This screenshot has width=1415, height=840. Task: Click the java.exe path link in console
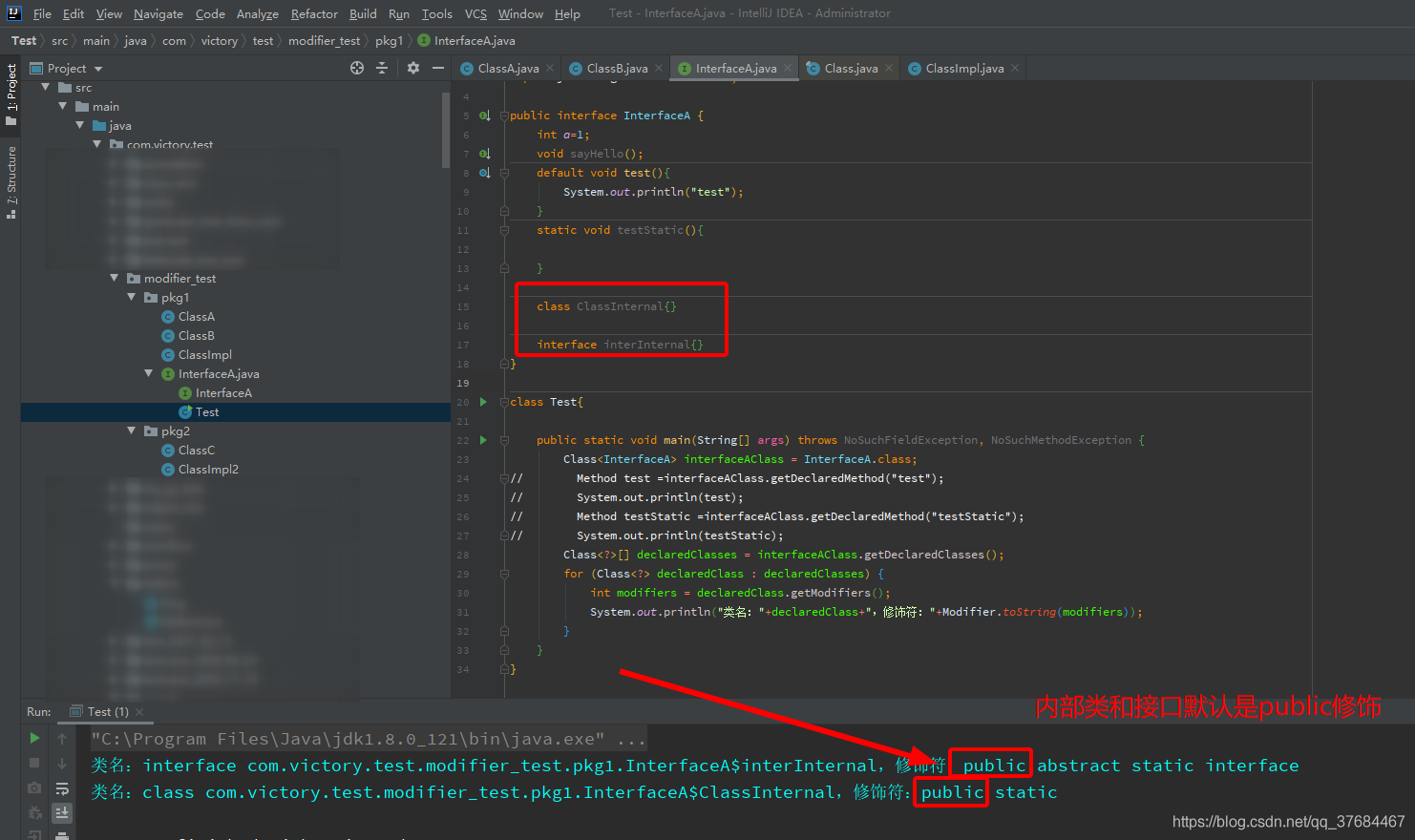(x=348, y=739)
